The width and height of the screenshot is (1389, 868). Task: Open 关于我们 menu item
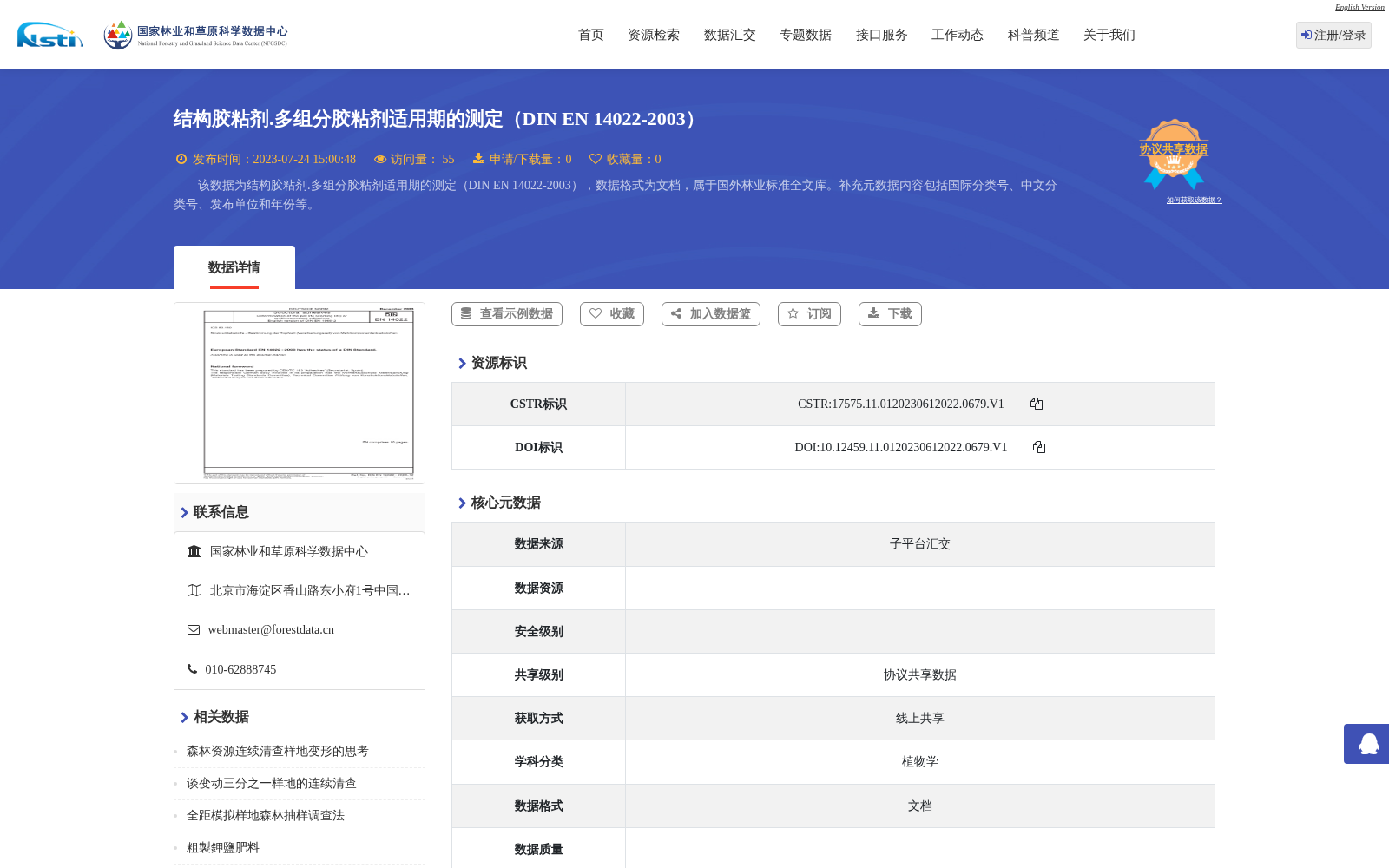click(1109, 35)
